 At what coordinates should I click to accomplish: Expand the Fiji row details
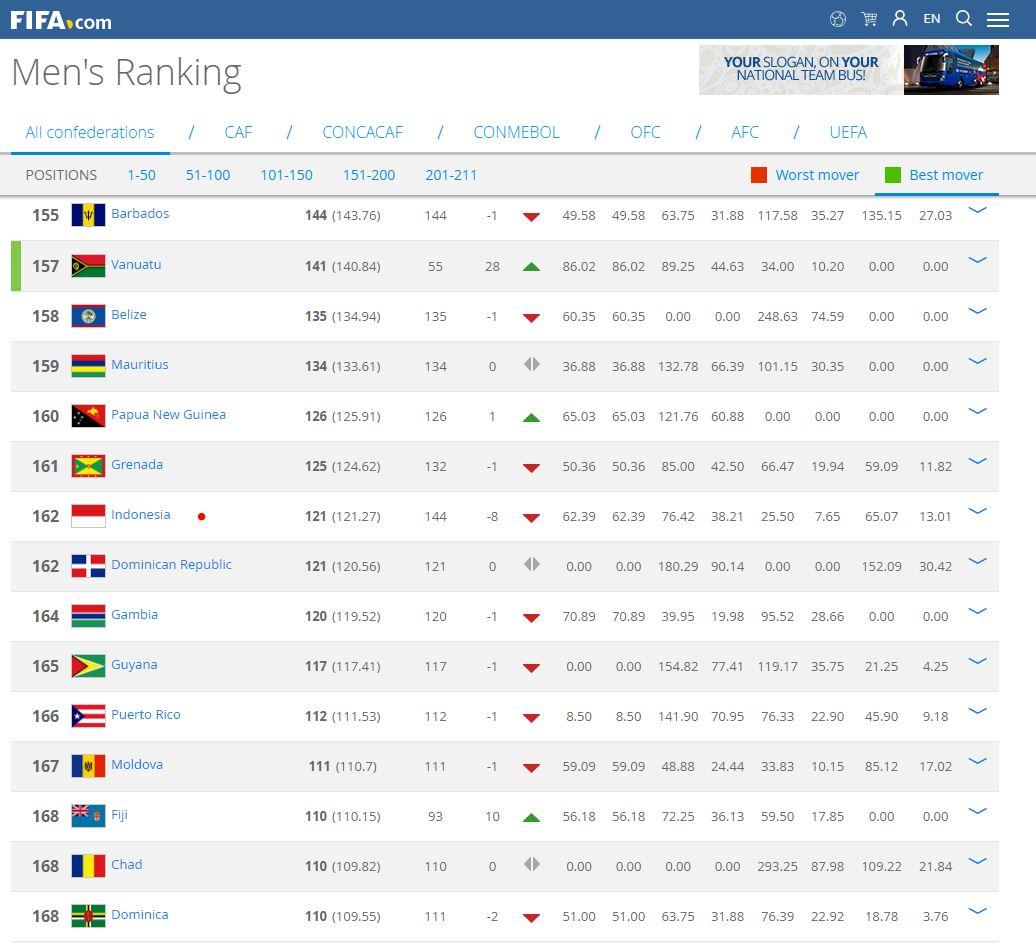pyautogui.click(x=977, y=811)
